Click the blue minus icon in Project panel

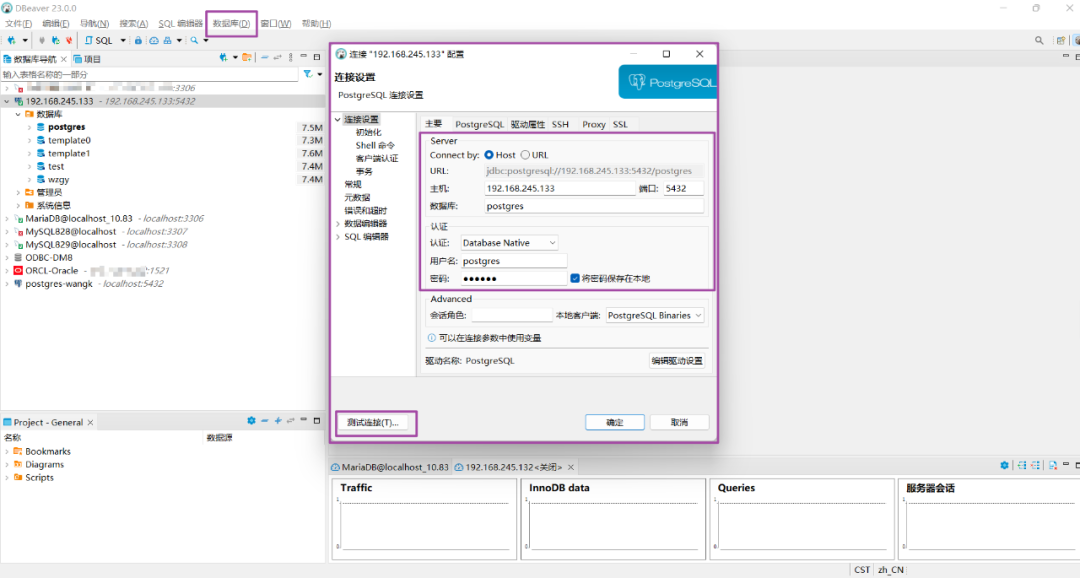click(x=264, y=420)
